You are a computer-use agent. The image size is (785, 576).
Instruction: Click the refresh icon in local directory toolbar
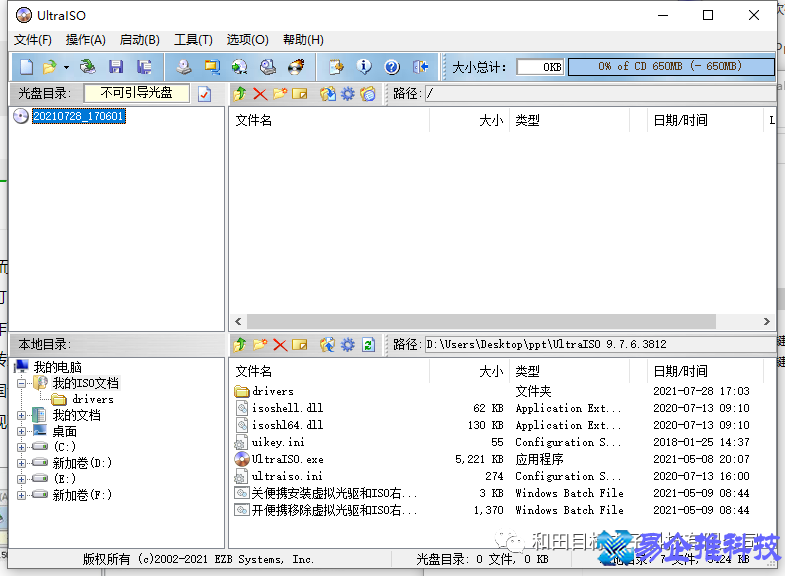tap(368, 345)
